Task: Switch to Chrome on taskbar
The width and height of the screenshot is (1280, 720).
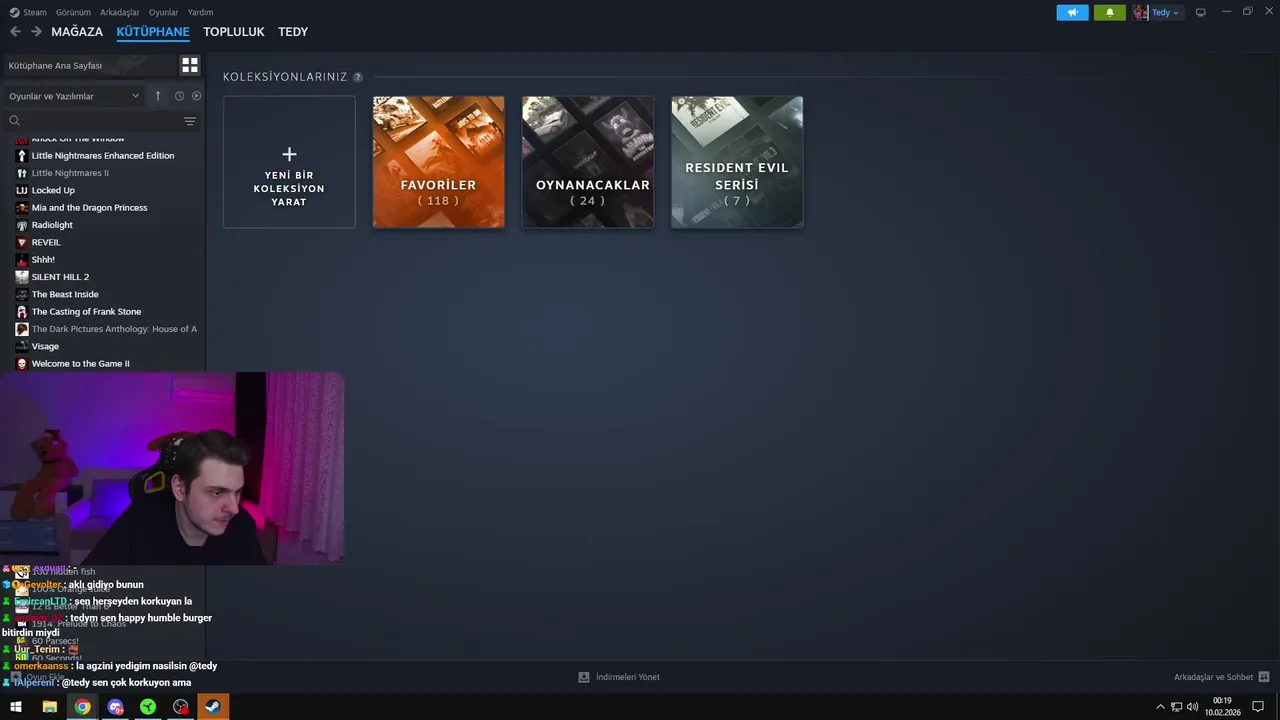Action: [82, 707]
